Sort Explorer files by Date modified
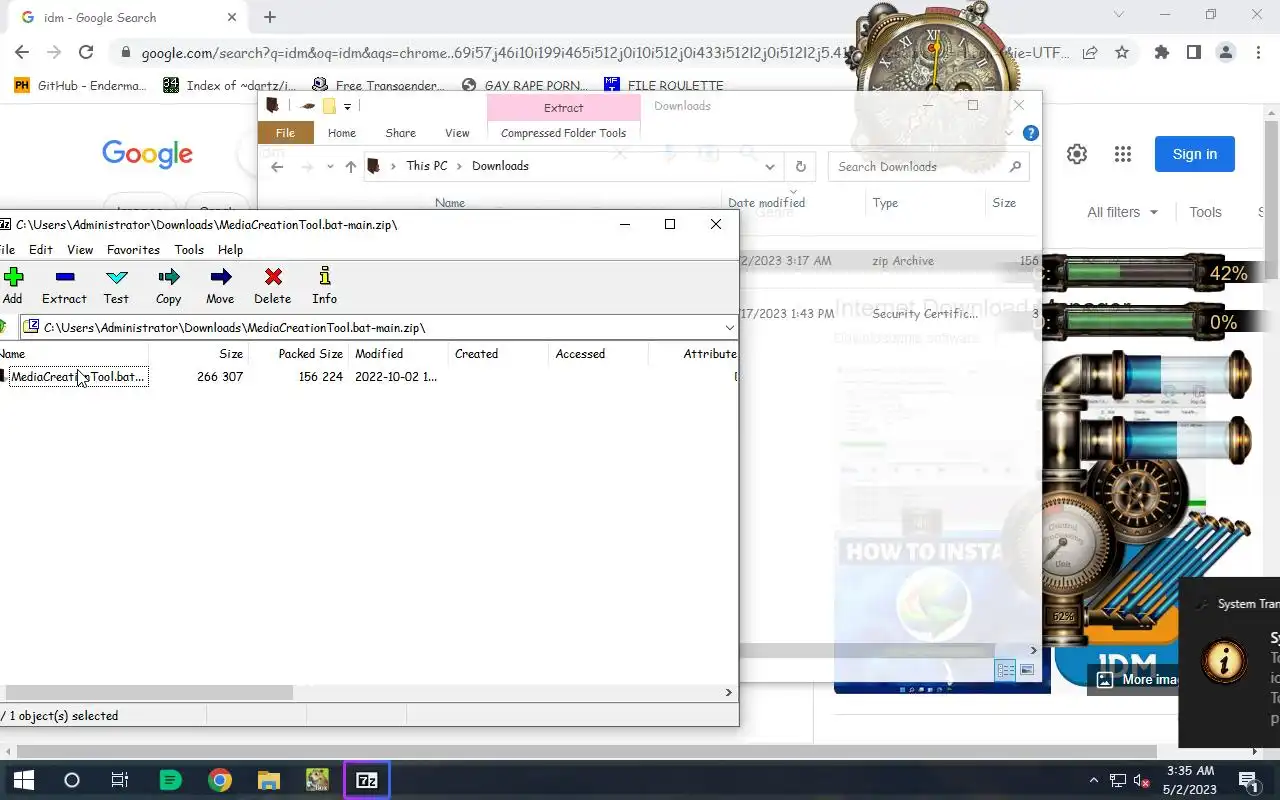1280x800 pixels. point(766,203)
